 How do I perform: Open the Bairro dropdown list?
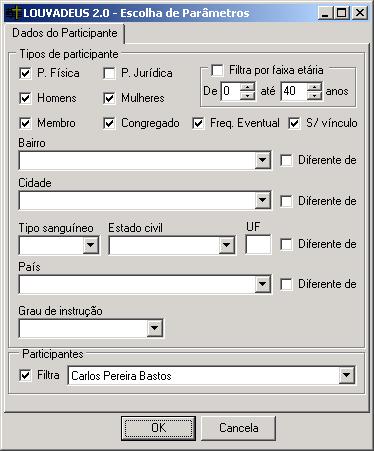click(262, 161)
